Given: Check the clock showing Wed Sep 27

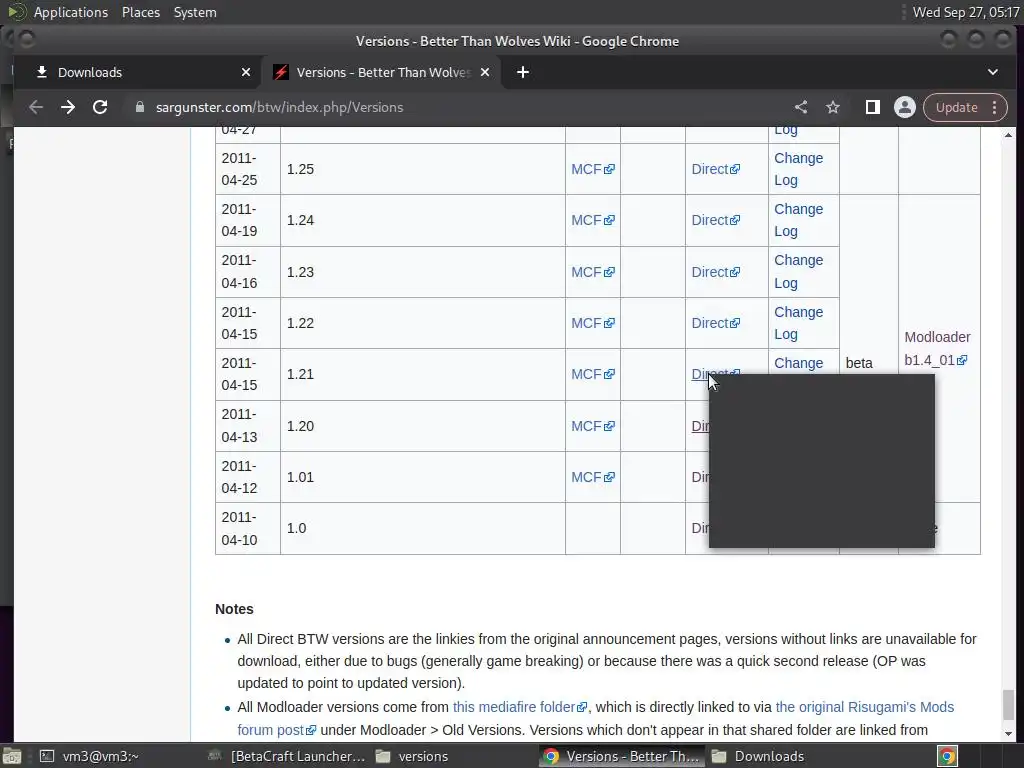Looking at the screenshot, I should coord(965,12).
